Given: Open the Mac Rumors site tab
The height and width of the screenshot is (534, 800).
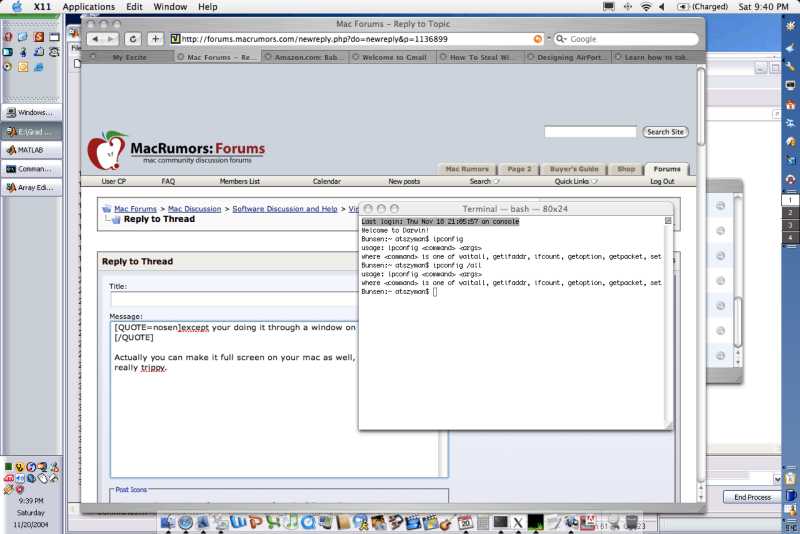Looking at the screenshot, I should coord(467,169).
